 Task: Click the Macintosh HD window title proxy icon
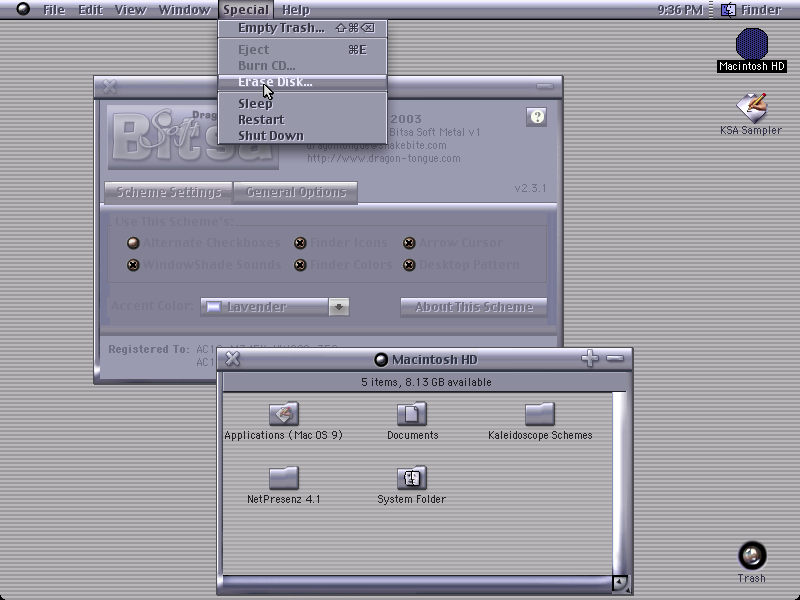[x=381, y=360]
